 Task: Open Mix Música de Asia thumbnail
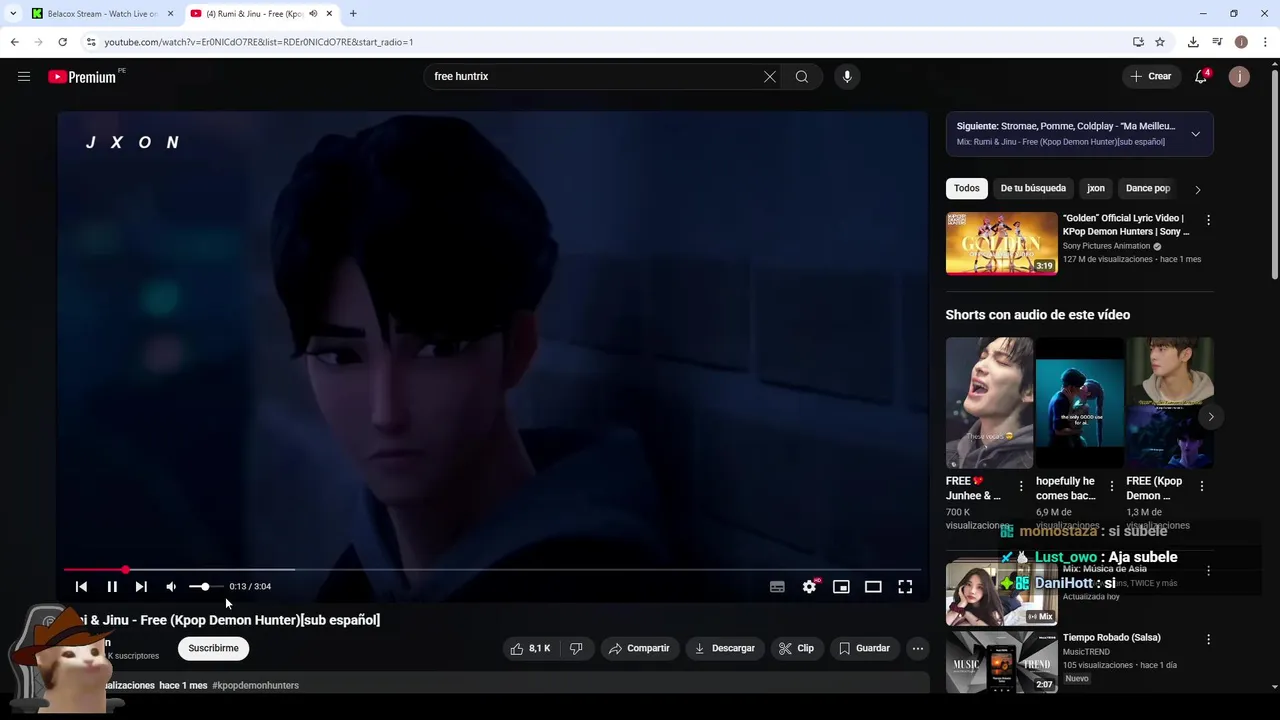tap(1001, 594)
